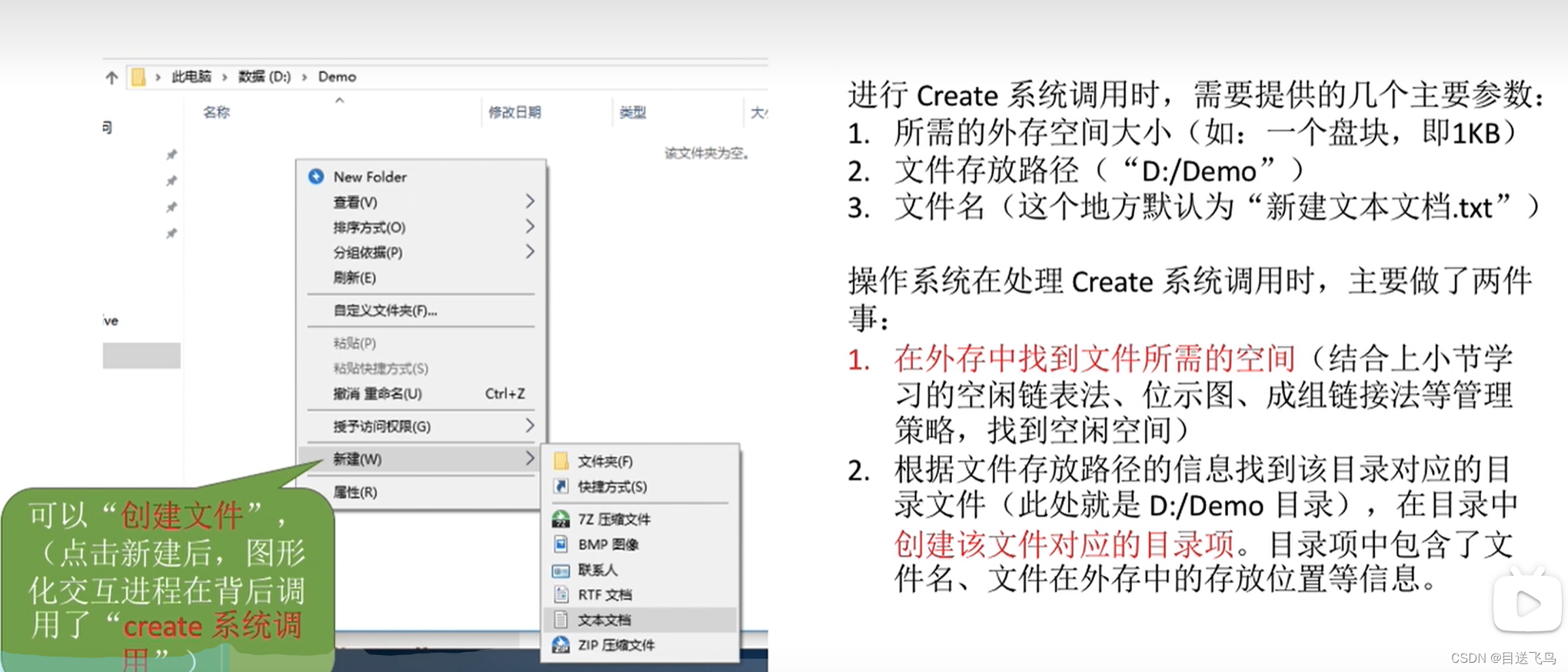Choose 粘贴(P) menu entry

click(x=421, y=343)
